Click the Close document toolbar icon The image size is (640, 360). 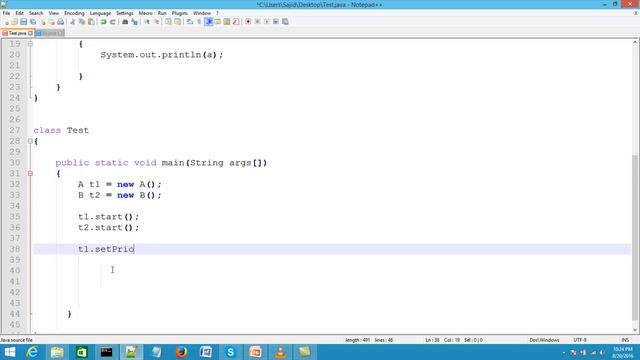pos(43,22)
